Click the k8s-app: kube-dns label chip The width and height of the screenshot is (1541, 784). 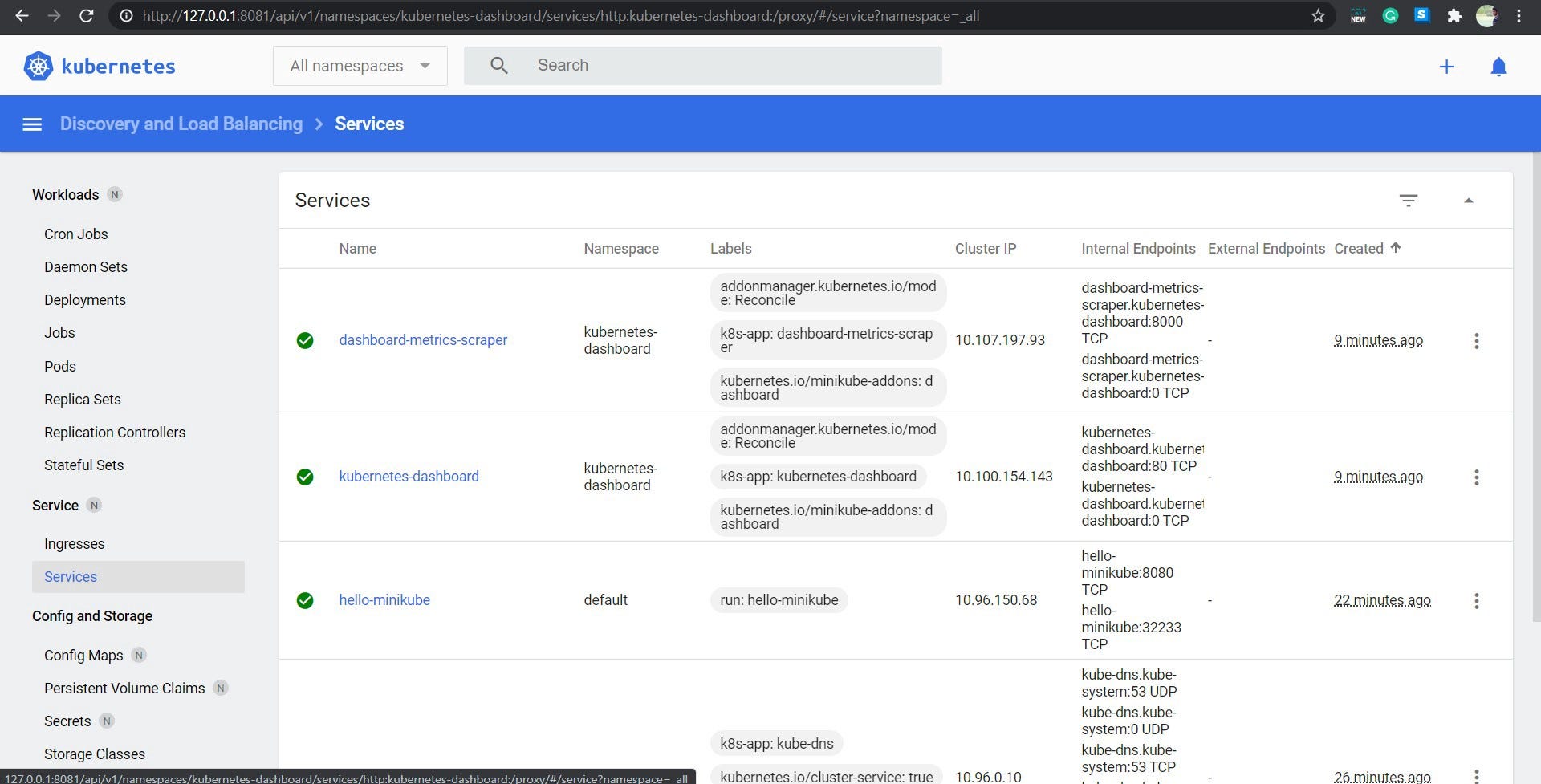coord(777,744)
